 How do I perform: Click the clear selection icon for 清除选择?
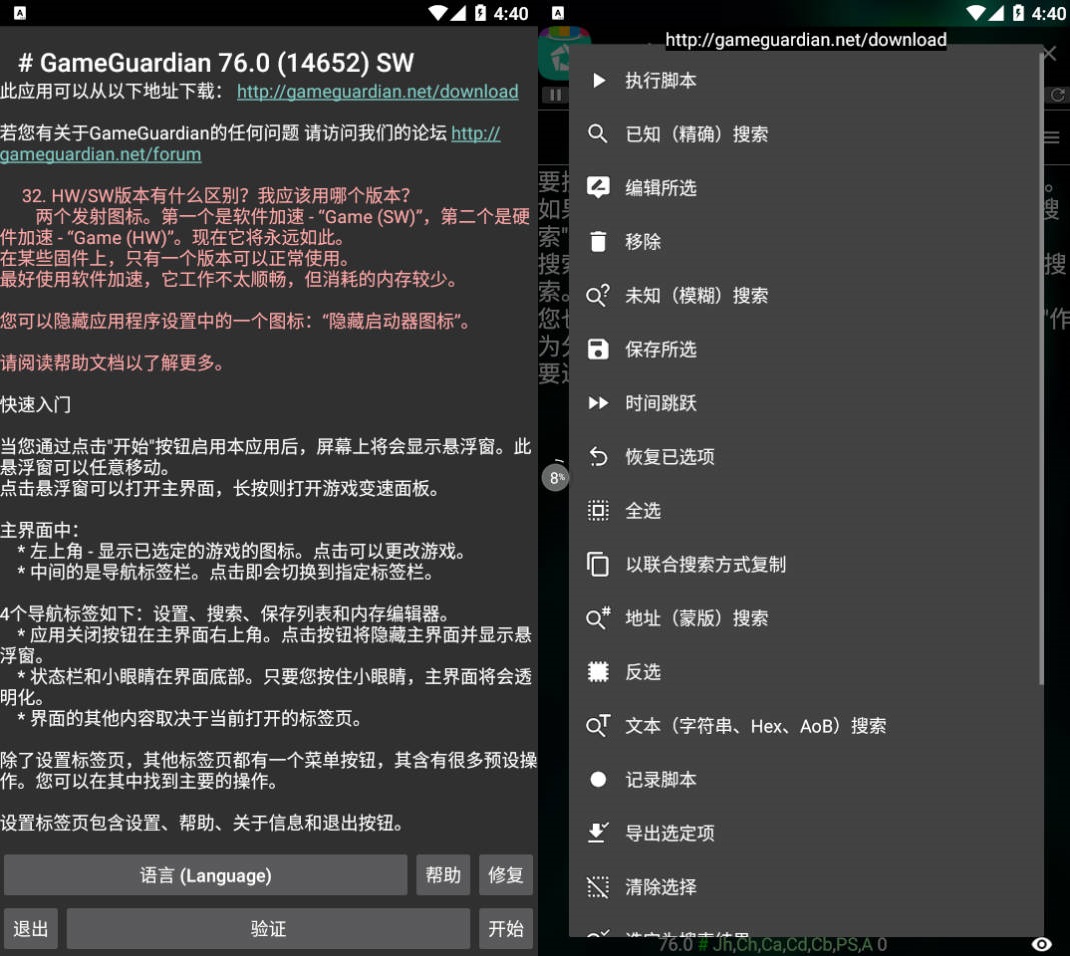click(598, 887)
